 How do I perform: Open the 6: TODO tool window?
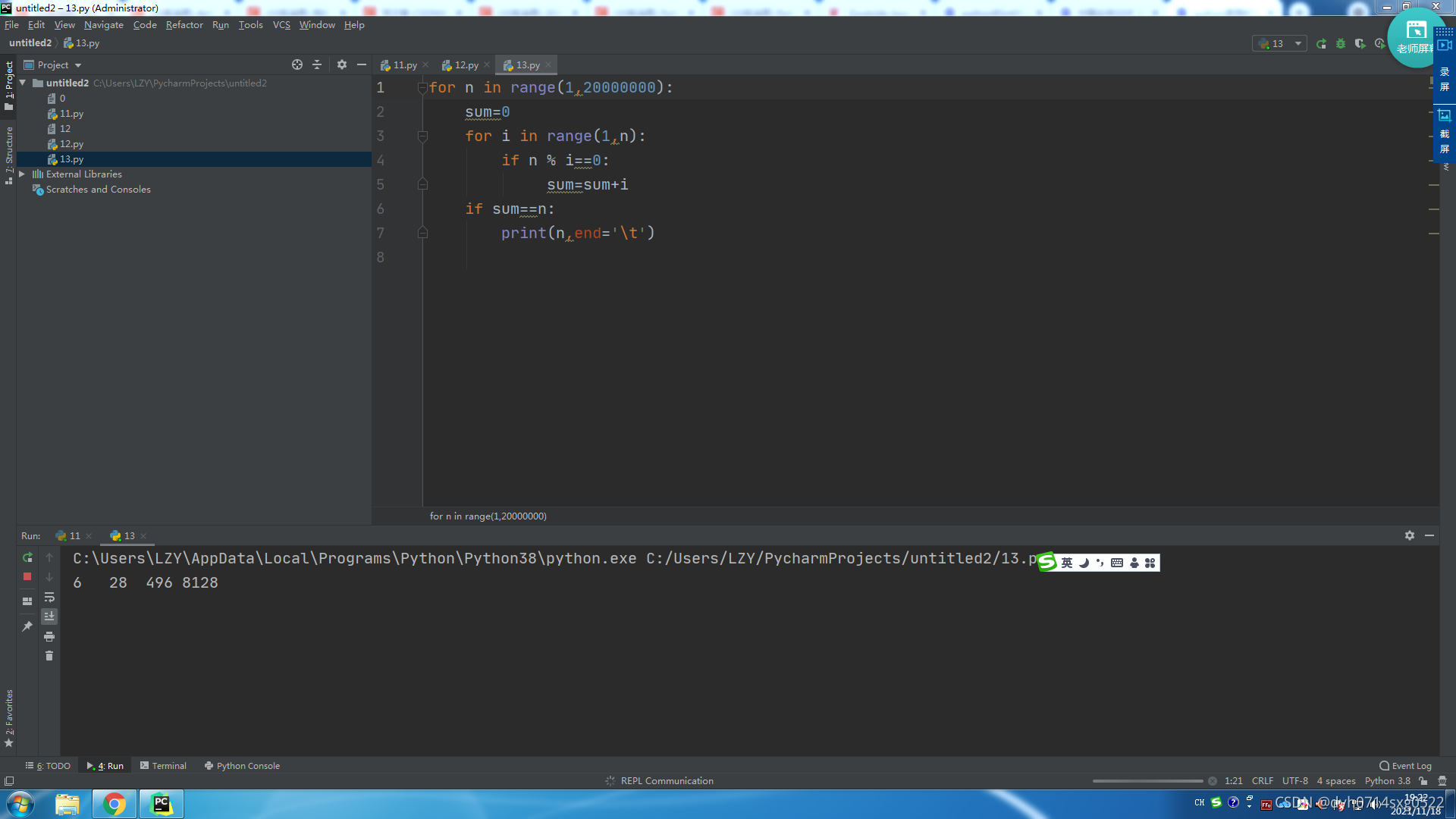tap(48, 766)
